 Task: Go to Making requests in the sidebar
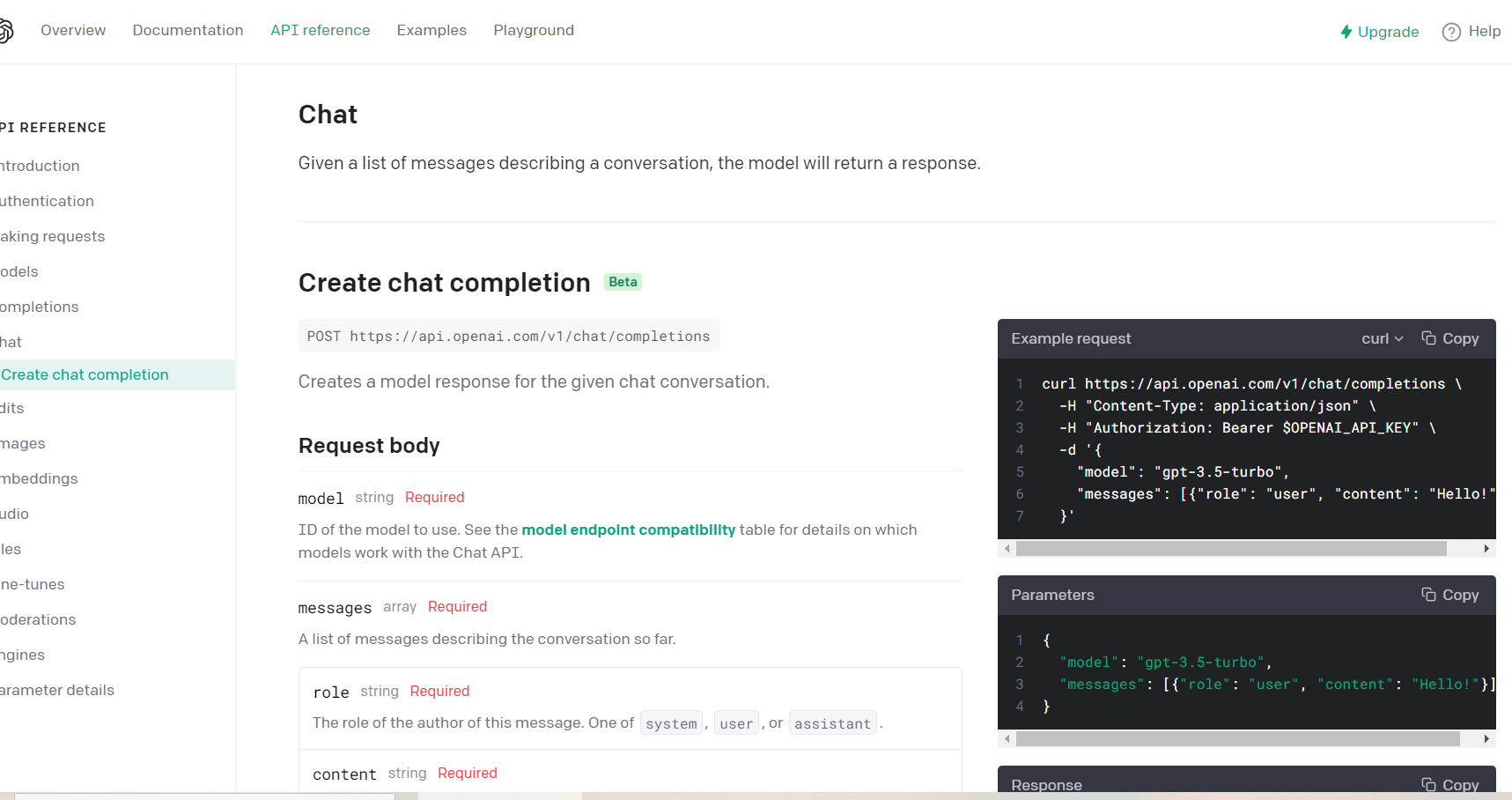52,236
